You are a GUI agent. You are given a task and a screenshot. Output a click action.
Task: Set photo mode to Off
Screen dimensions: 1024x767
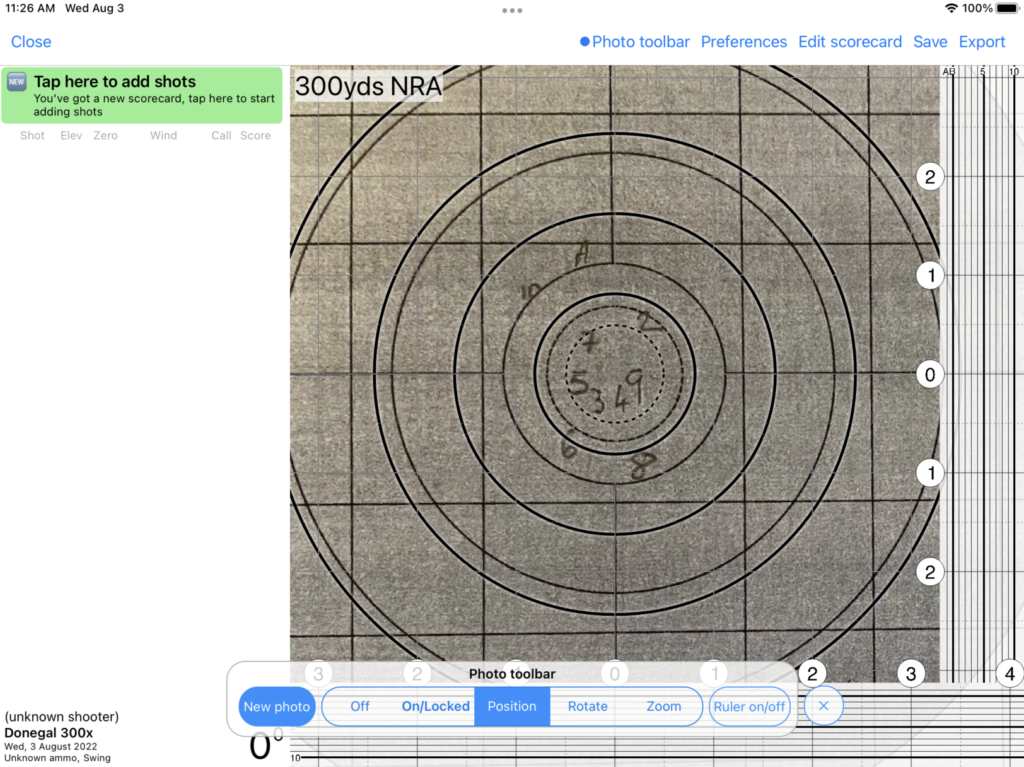coord(360,706)
